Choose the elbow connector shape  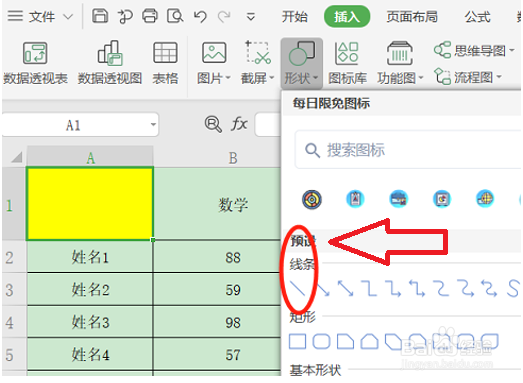point(370,288)
